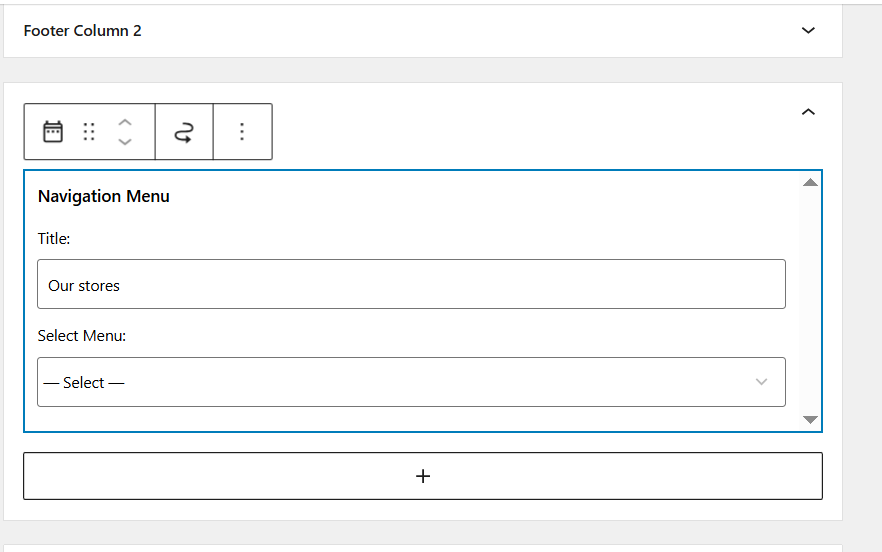The width and height of the screenshot is (882, 552).
Task: Click the curved-arrow move to widget area icon
Action: tap(184, 132)
